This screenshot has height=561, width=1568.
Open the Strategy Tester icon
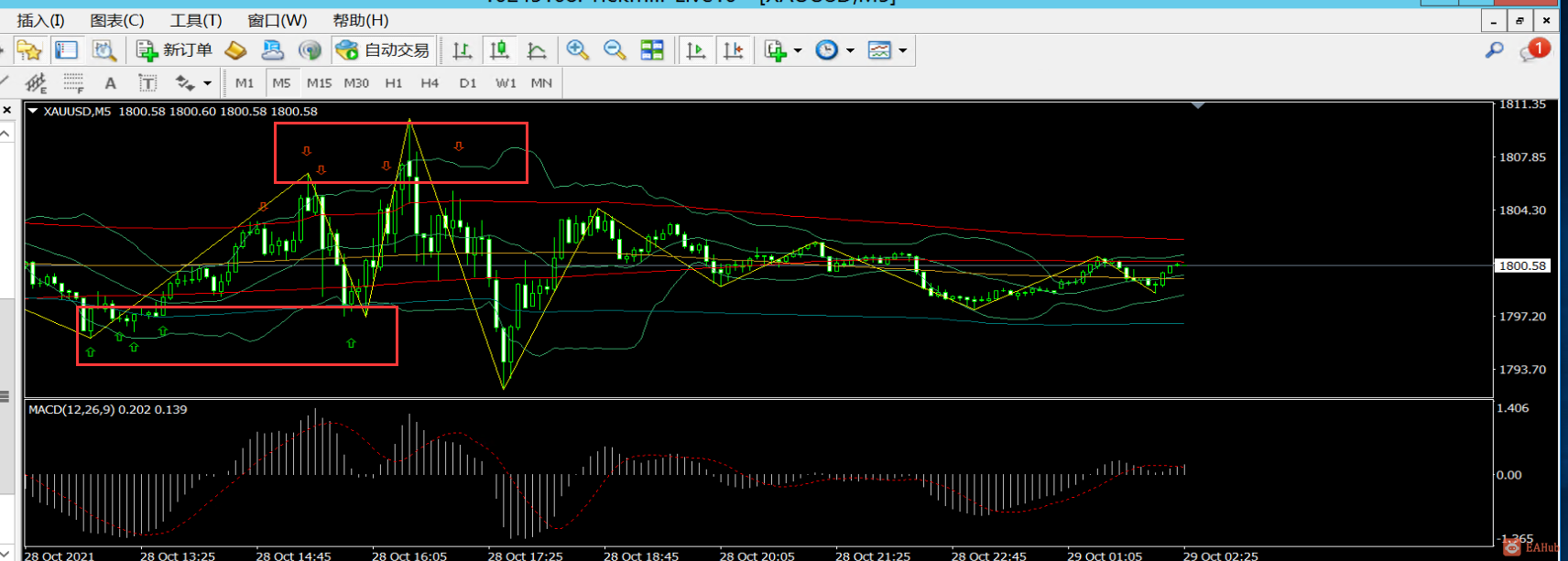pyautogui.click(x=104, y=50)
